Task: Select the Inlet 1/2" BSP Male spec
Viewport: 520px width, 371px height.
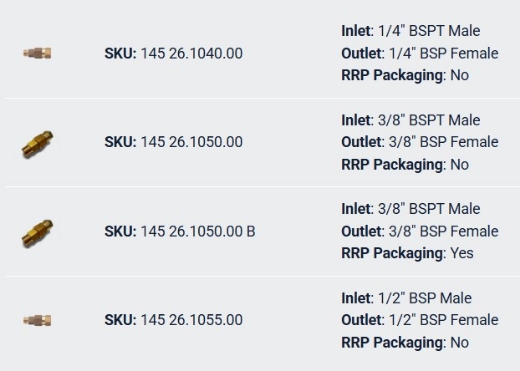Action: pos(406,298)
